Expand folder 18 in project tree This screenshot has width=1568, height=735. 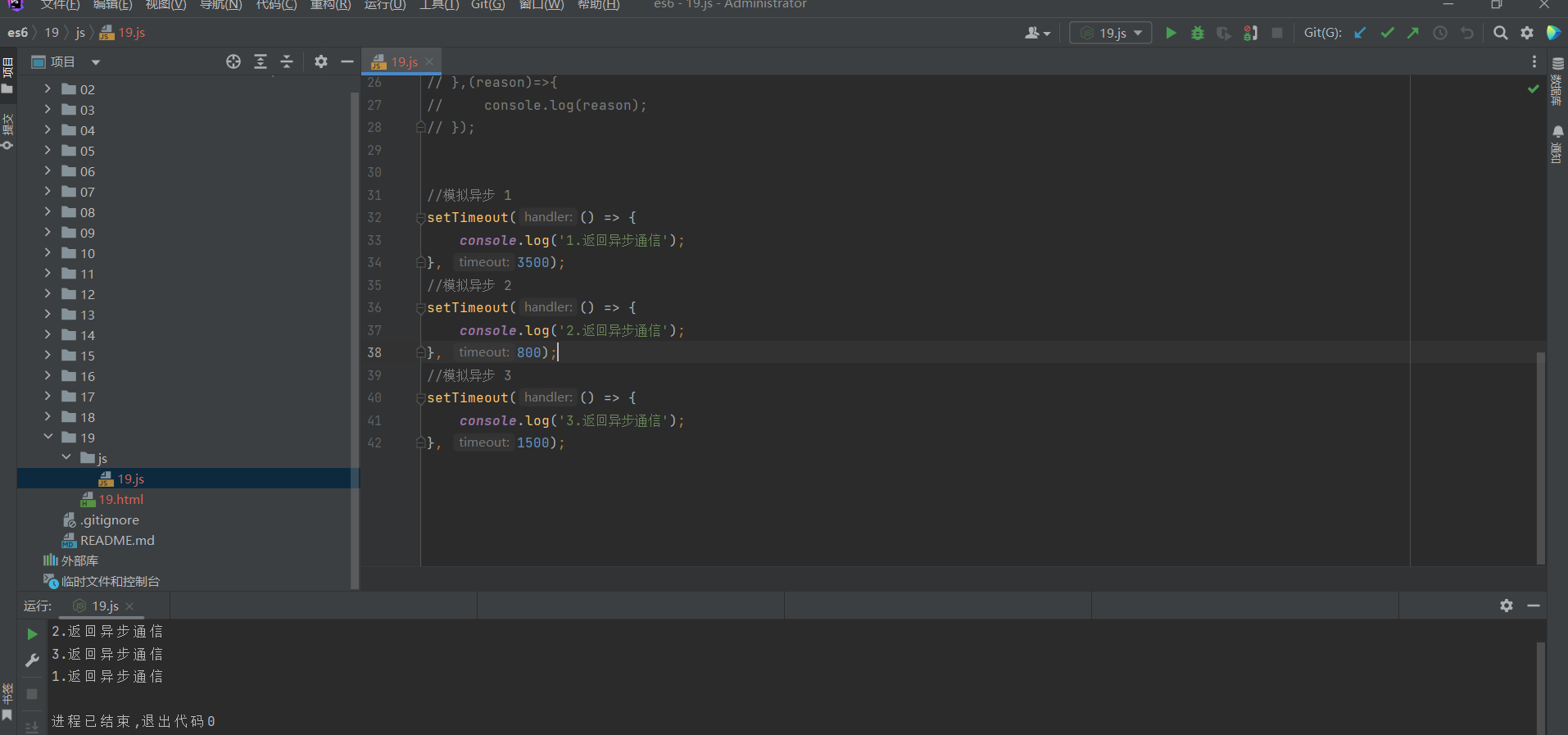[48, 416]
